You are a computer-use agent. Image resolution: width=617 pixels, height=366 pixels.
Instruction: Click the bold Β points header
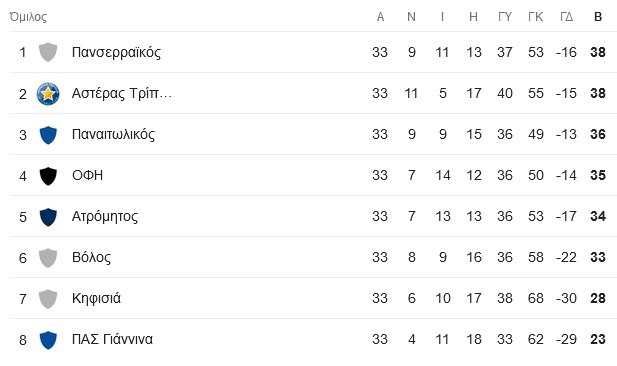pyautogui.click(x=598, y=17)
